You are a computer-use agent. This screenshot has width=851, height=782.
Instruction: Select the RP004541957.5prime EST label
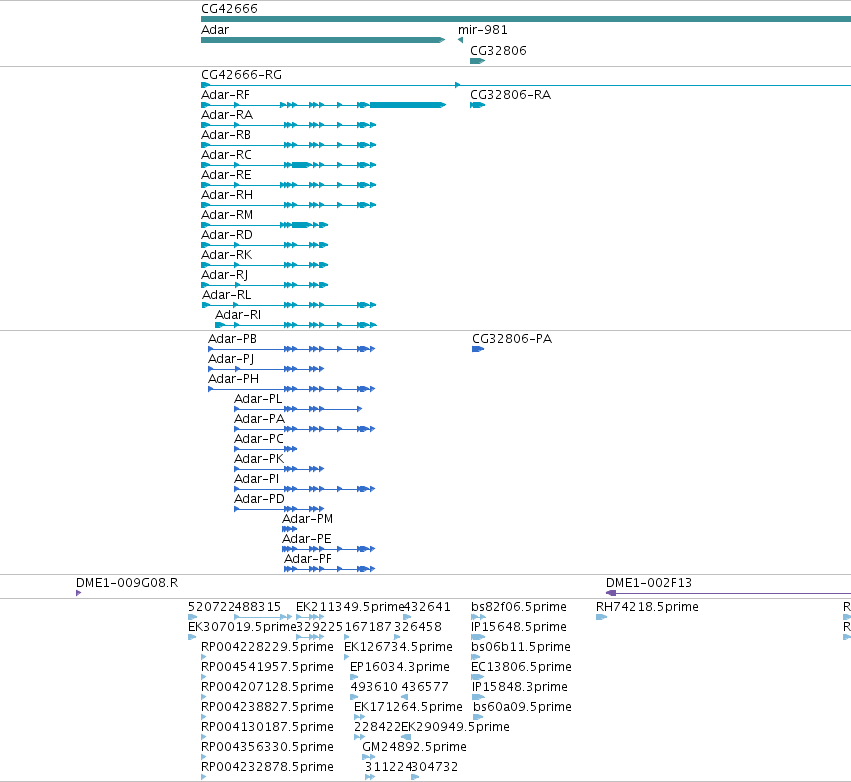[267, 667]
